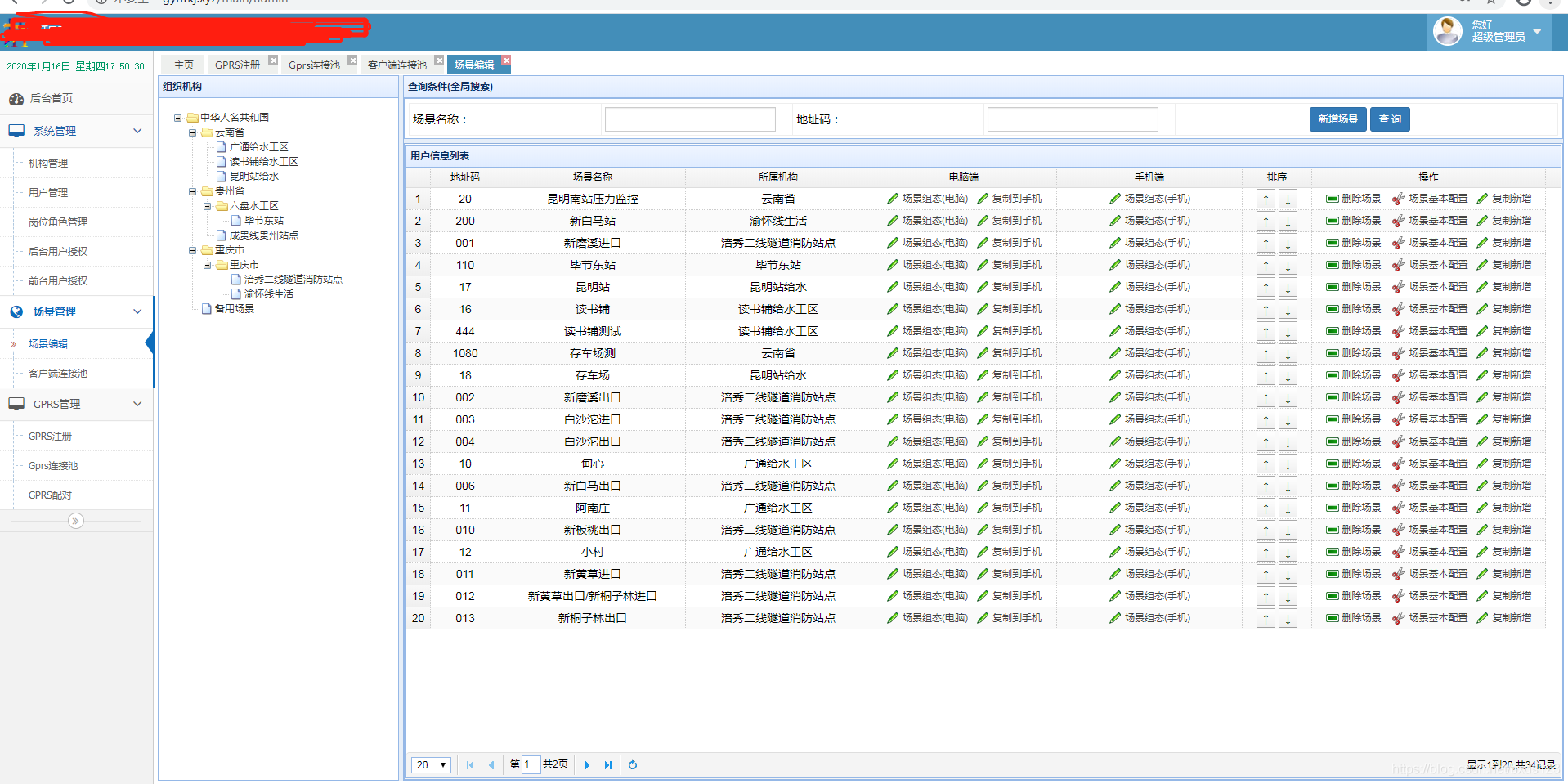
Task: Focus the 地址码 input field
Action: pos(1073,119)
